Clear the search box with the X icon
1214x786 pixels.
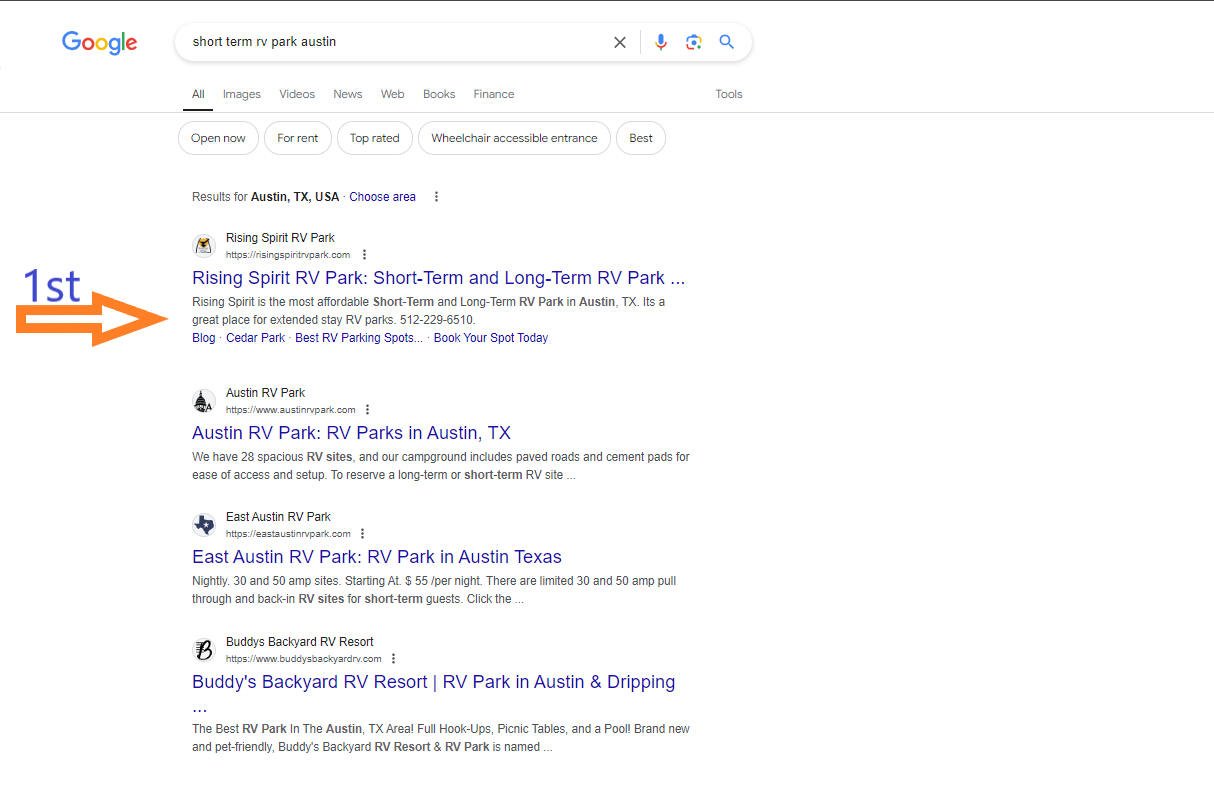click(620, 42)
